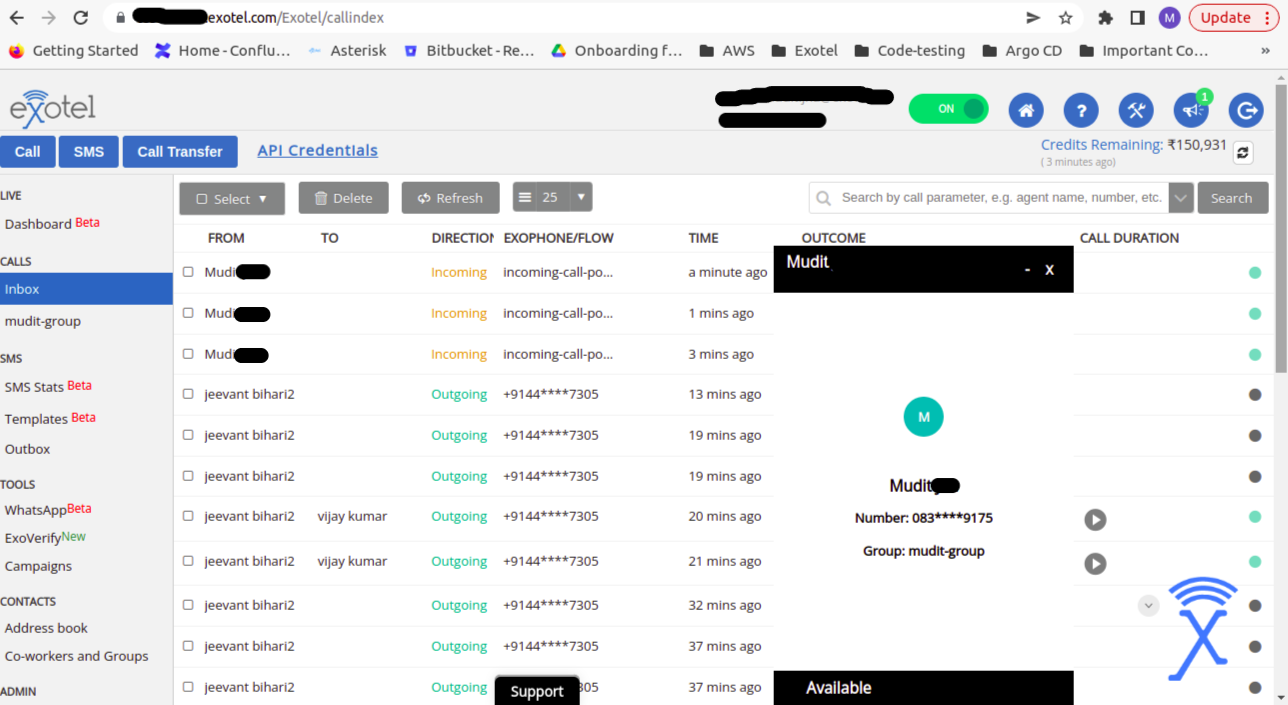Screen dimensions: 1288x705
Task: Tick checkbox for the a minute ago call
Action: click(x=188, y=272)
